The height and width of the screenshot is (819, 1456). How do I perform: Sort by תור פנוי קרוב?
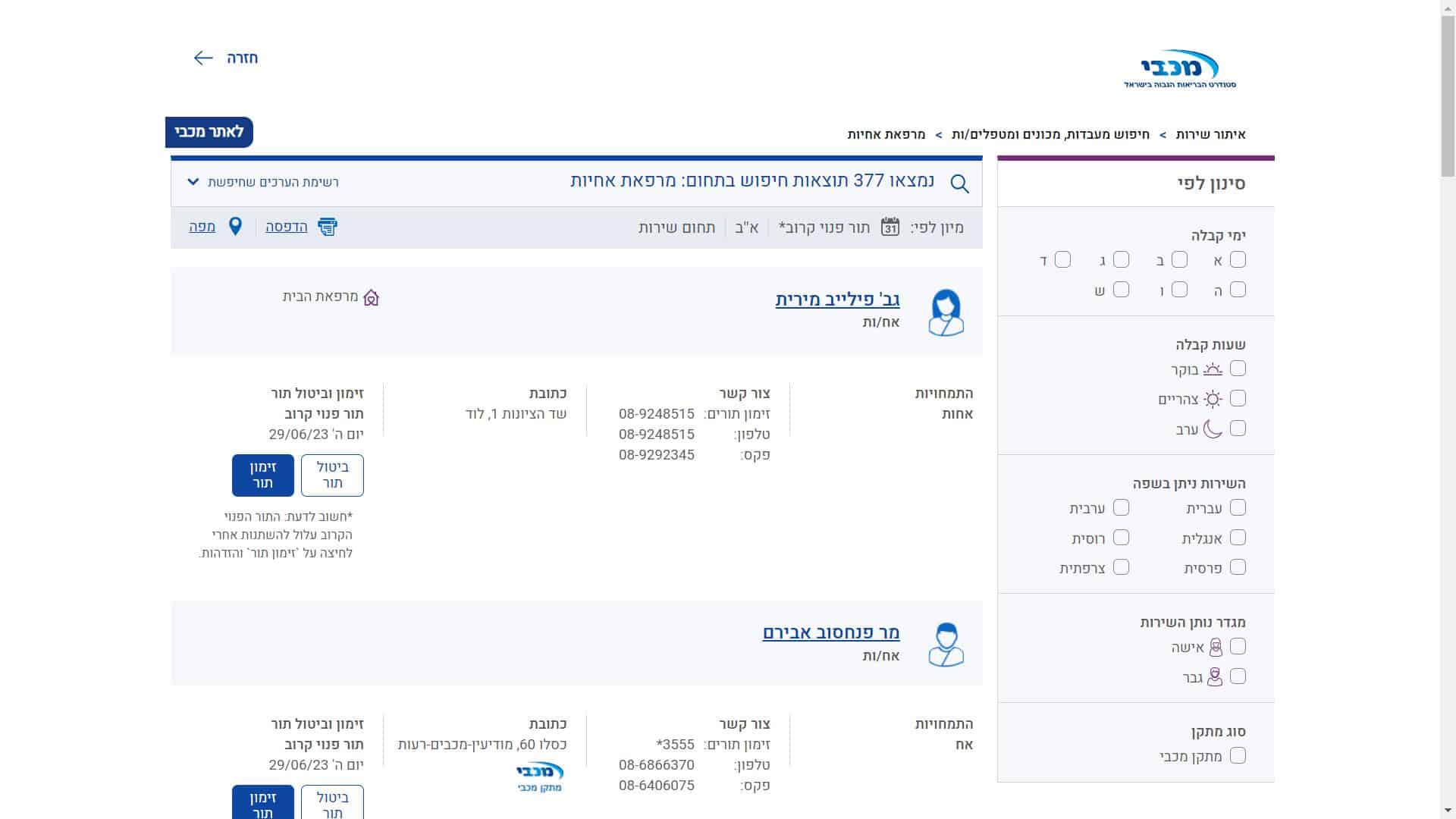coord(824,227)
